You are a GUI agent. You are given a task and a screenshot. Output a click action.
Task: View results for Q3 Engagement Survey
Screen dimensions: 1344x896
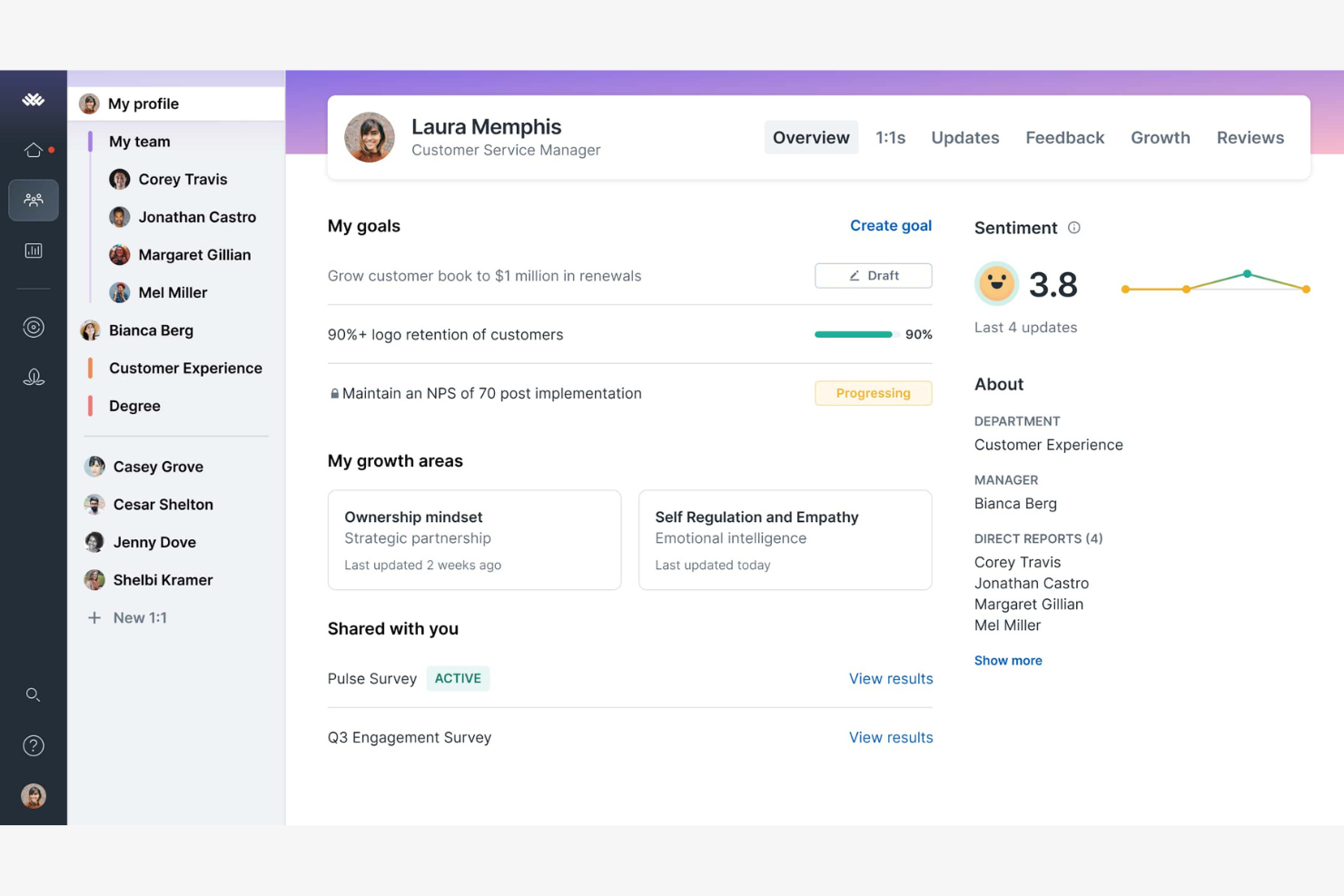click(x=891, y=738)
